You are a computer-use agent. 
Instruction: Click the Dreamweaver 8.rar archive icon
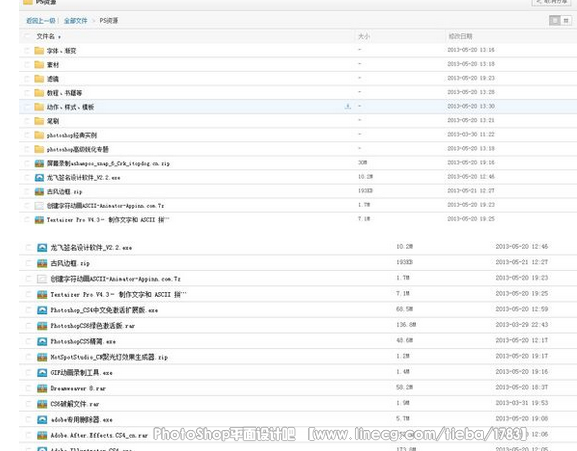coord(42,388)
